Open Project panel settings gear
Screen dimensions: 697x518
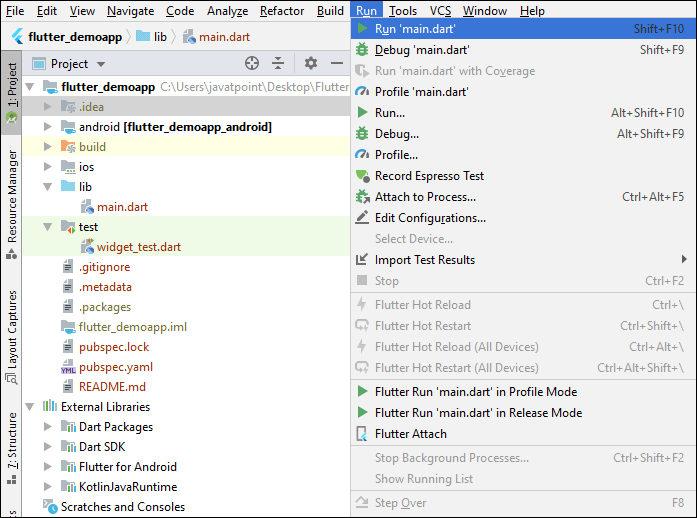(x=311, y=63)
